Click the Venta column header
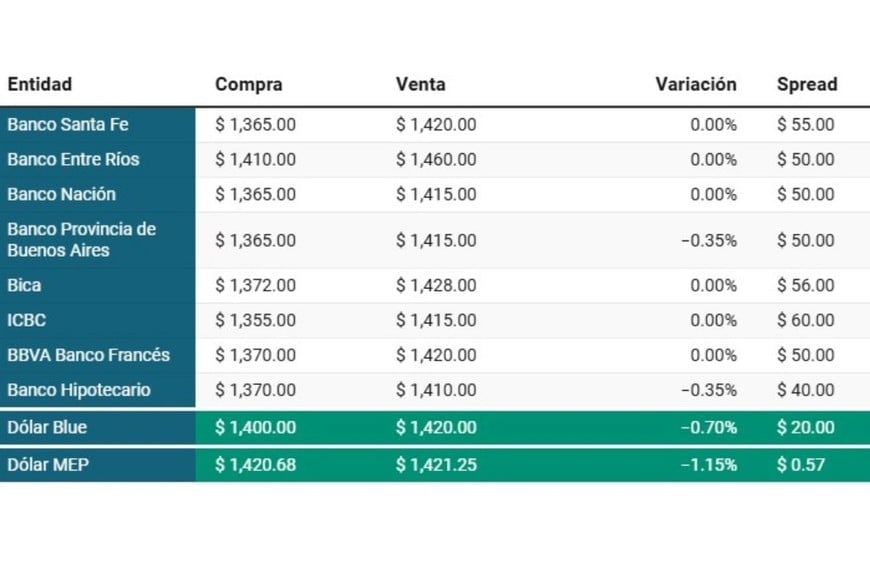Screen dimensions: 870x578 (420, 85)
